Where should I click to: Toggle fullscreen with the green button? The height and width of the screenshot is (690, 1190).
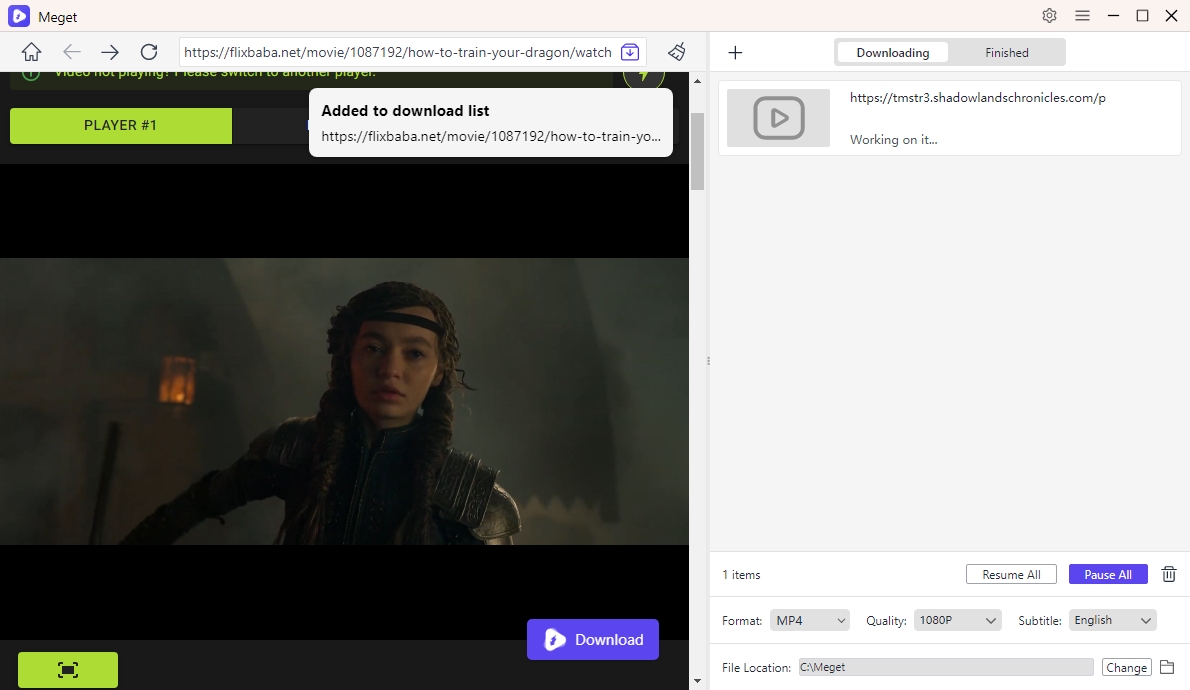click(x=68, y=670)
